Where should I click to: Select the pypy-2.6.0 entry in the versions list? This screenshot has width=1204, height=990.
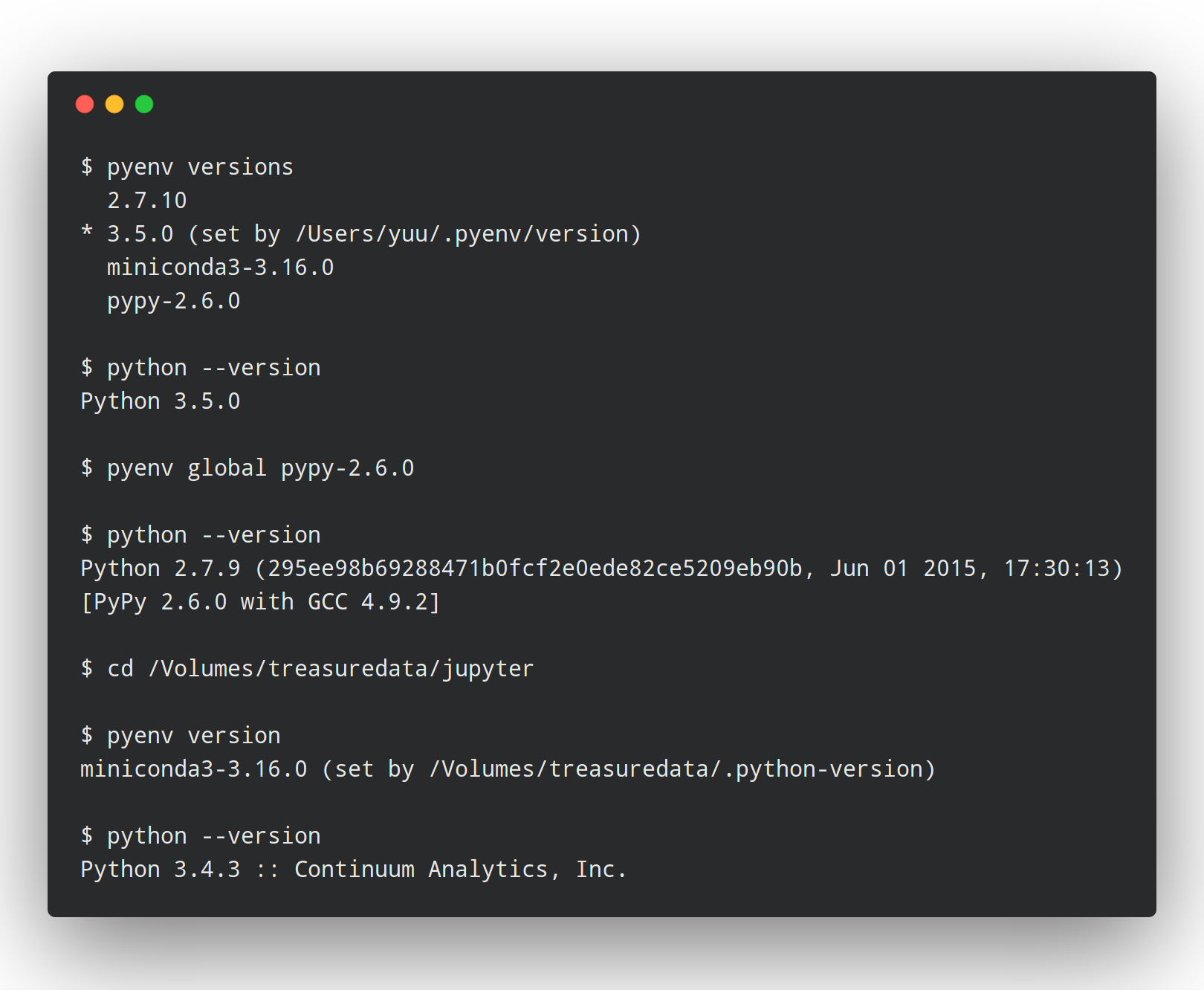tap(173, 301)
